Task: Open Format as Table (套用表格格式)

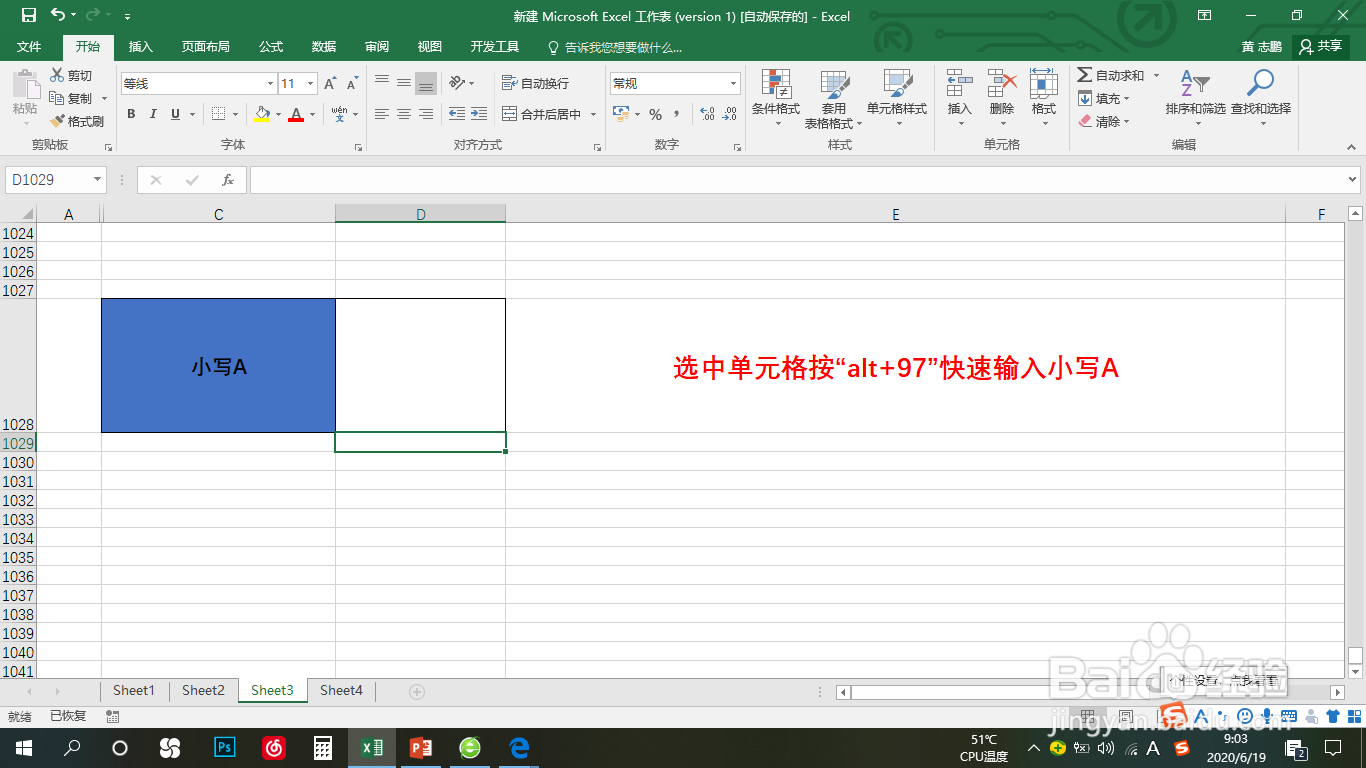Action: click(833, 98)
